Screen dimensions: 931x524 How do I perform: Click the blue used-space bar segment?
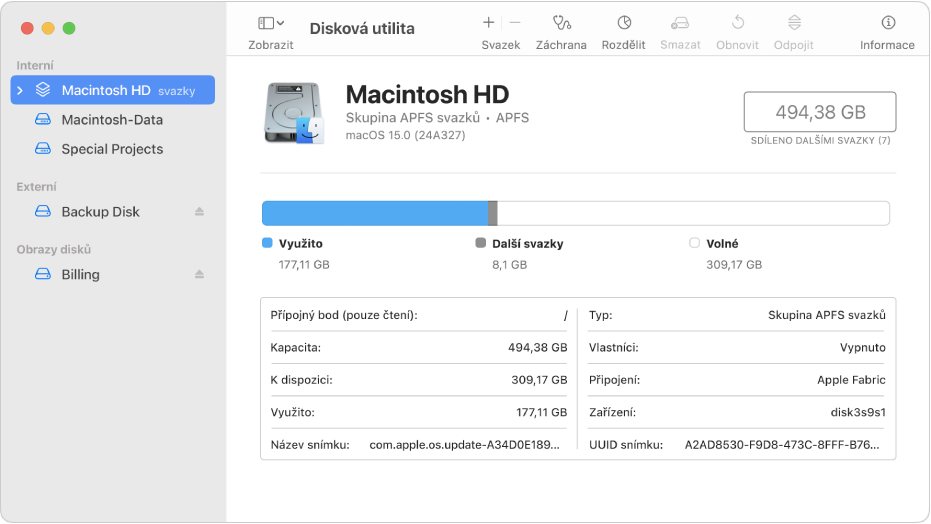click(x=374, y=213)
